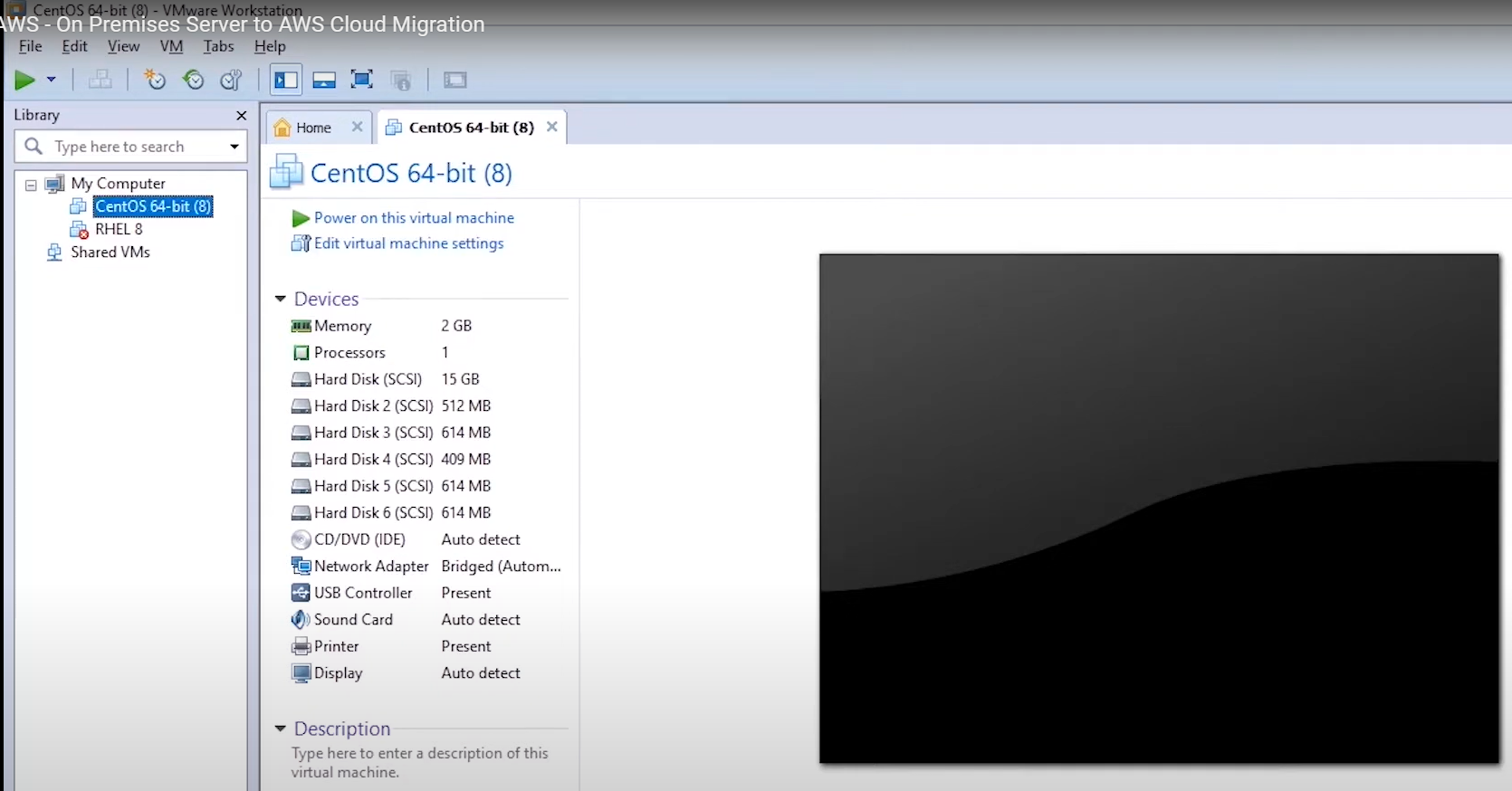Open the Snapshot Manager toolbar icon
Screen dimensions: 1512x791
(x=232, y=81)
